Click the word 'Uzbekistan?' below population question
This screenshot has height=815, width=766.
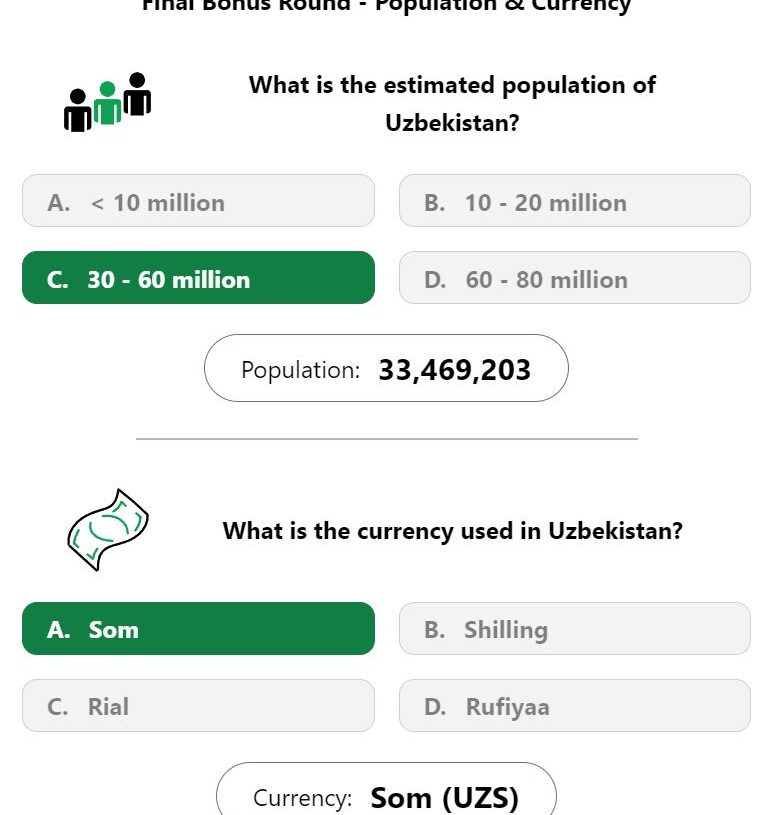pos(452,124)
